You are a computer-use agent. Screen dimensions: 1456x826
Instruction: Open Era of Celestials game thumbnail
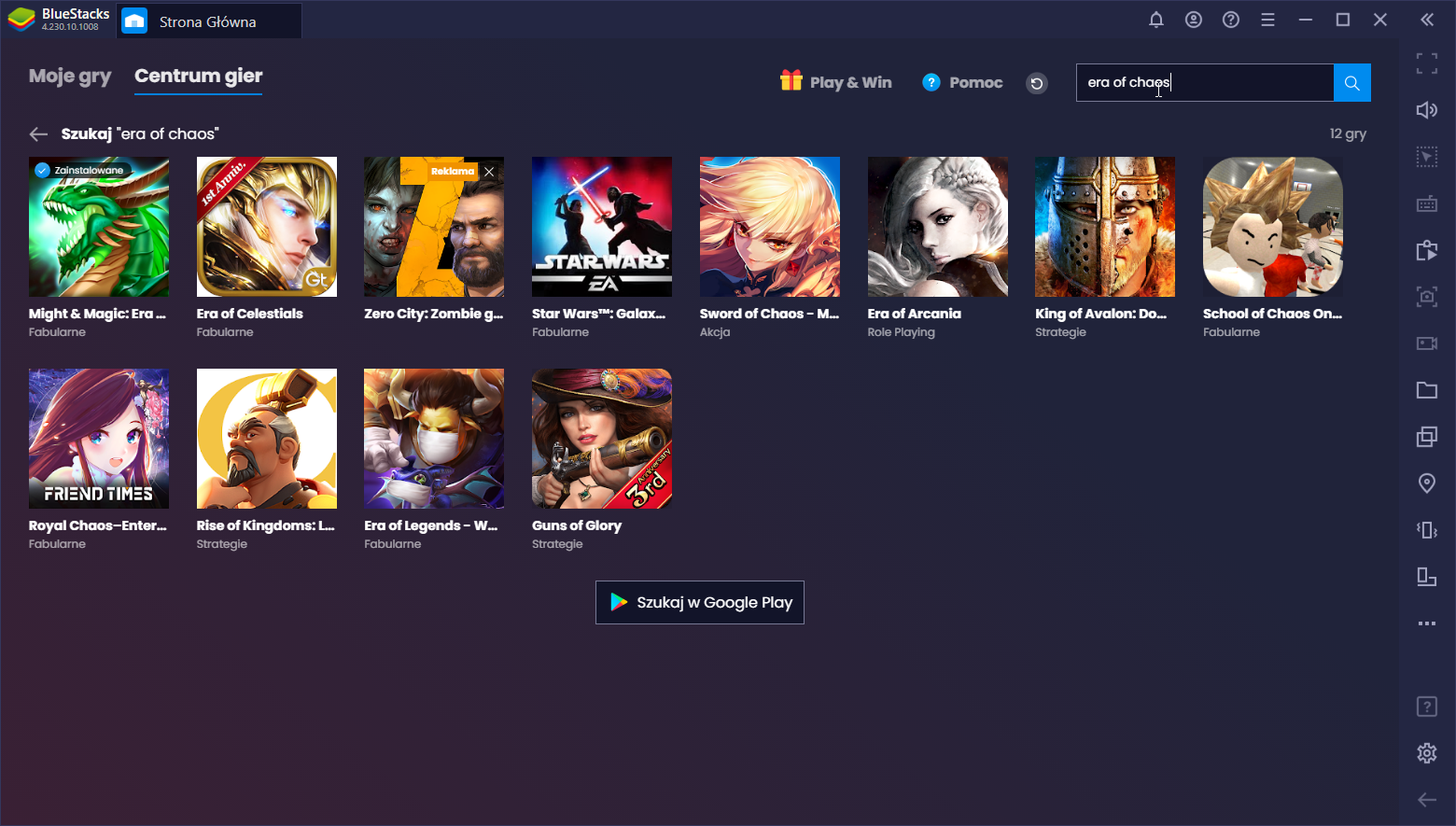tap(267, 227)
